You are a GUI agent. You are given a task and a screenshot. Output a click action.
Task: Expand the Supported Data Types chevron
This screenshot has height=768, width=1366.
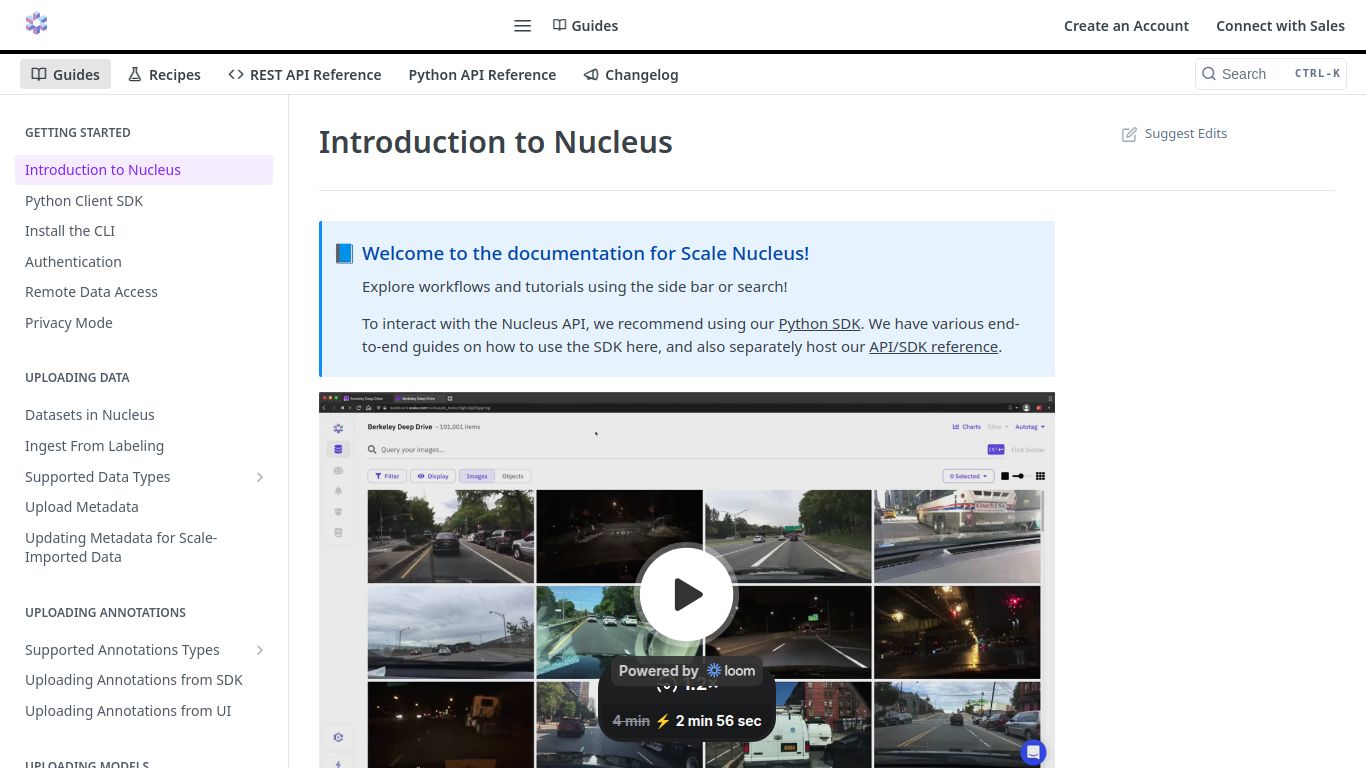click(260, 477)
